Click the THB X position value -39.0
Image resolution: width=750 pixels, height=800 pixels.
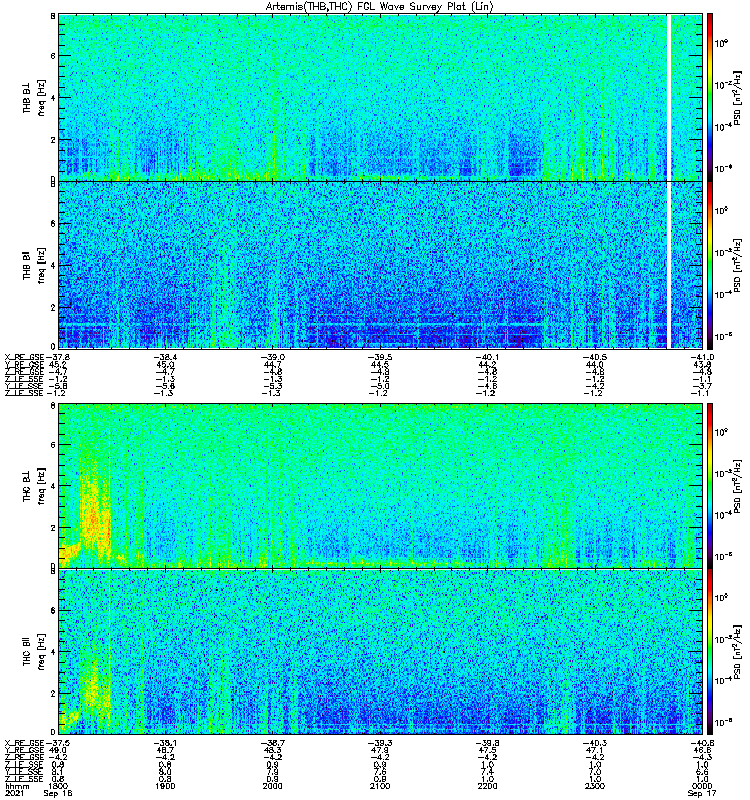(272, 357)
